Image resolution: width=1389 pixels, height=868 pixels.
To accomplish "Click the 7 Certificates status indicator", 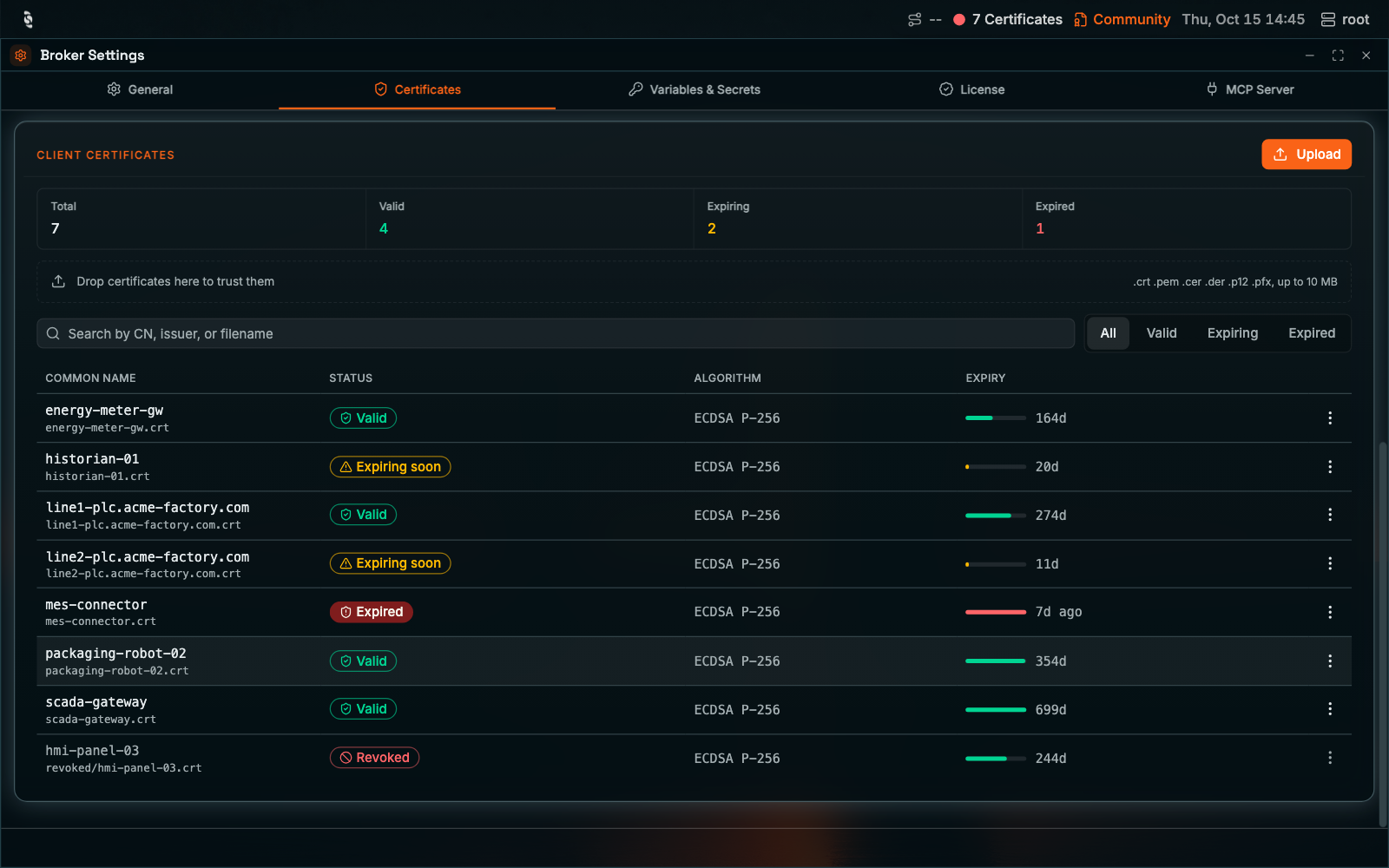I will pos(1008,19).
